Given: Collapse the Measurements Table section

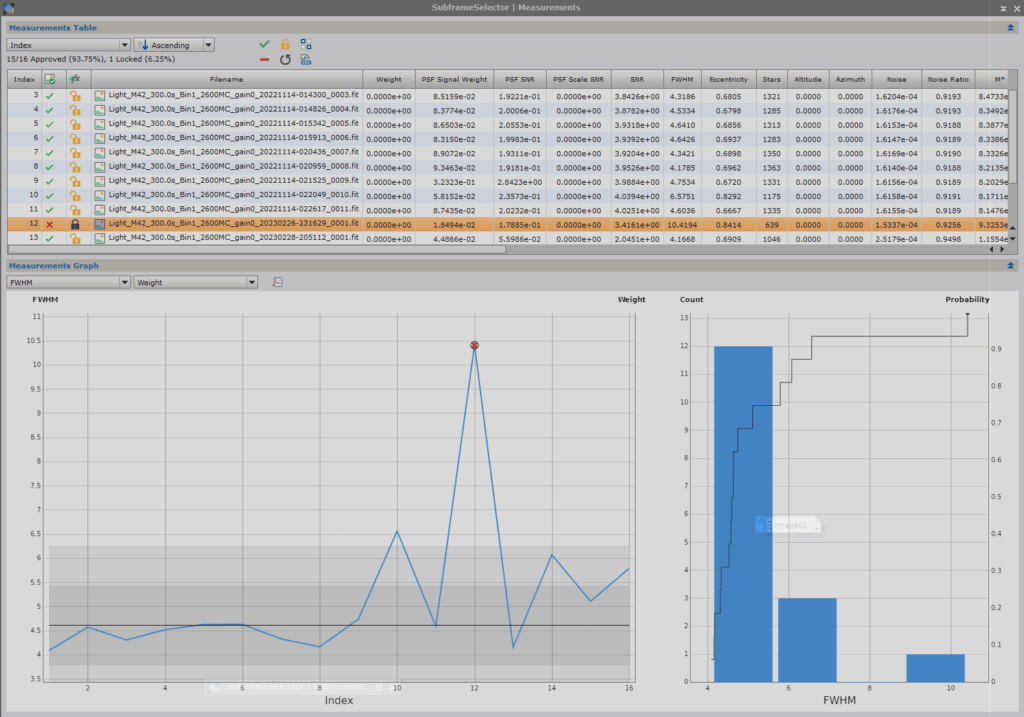Looking at the screenshot, I should 1010,28.
